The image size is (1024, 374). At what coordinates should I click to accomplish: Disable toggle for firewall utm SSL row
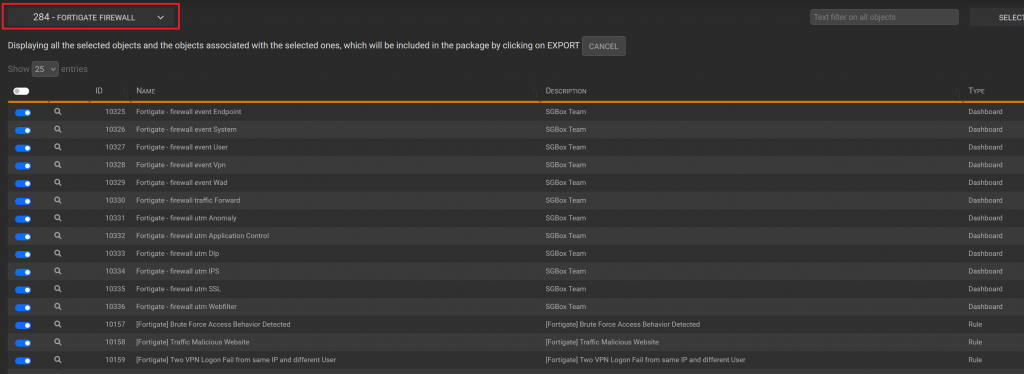click(23, 289)
